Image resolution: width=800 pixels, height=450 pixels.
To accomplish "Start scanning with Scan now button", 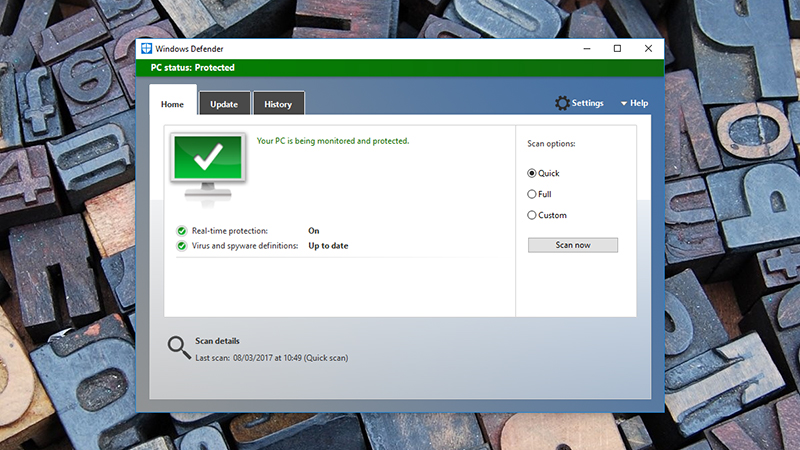I will [572, 245].
